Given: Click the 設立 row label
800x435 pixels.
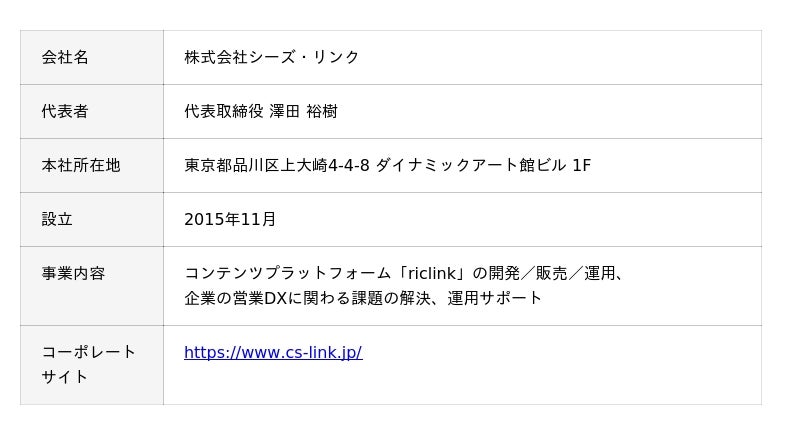Looking at the screenshot, I should click(x=57, y=219).
